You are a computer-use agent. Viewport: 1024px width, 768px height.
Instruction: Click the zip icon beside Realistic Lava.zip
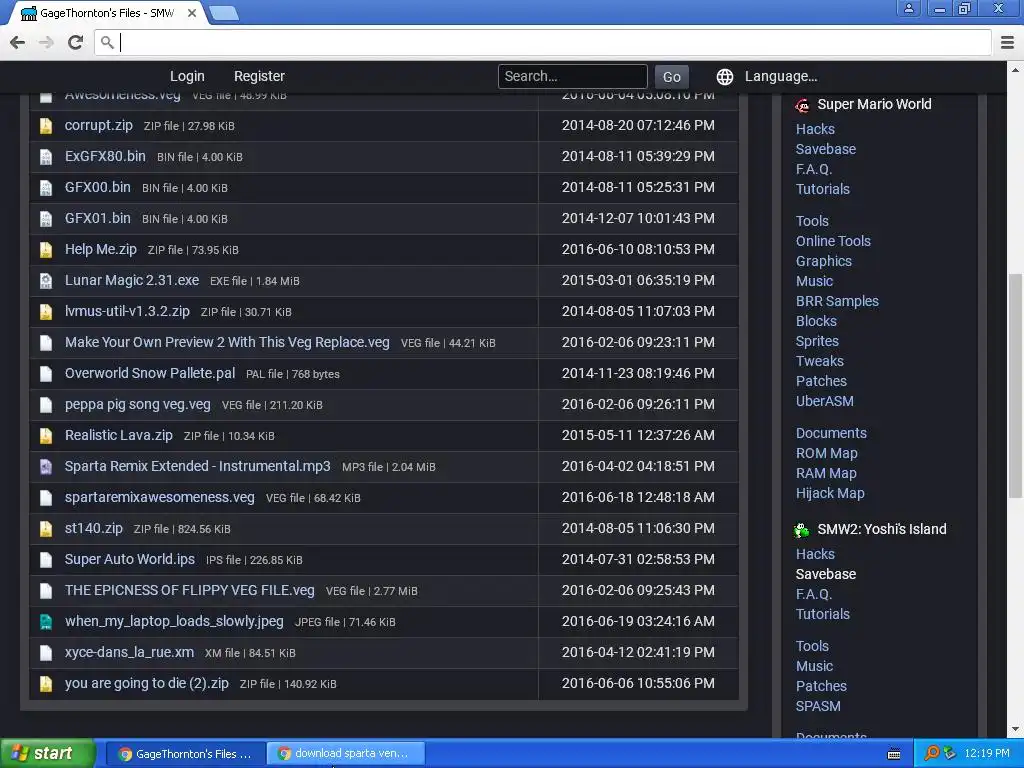point(46,436)
